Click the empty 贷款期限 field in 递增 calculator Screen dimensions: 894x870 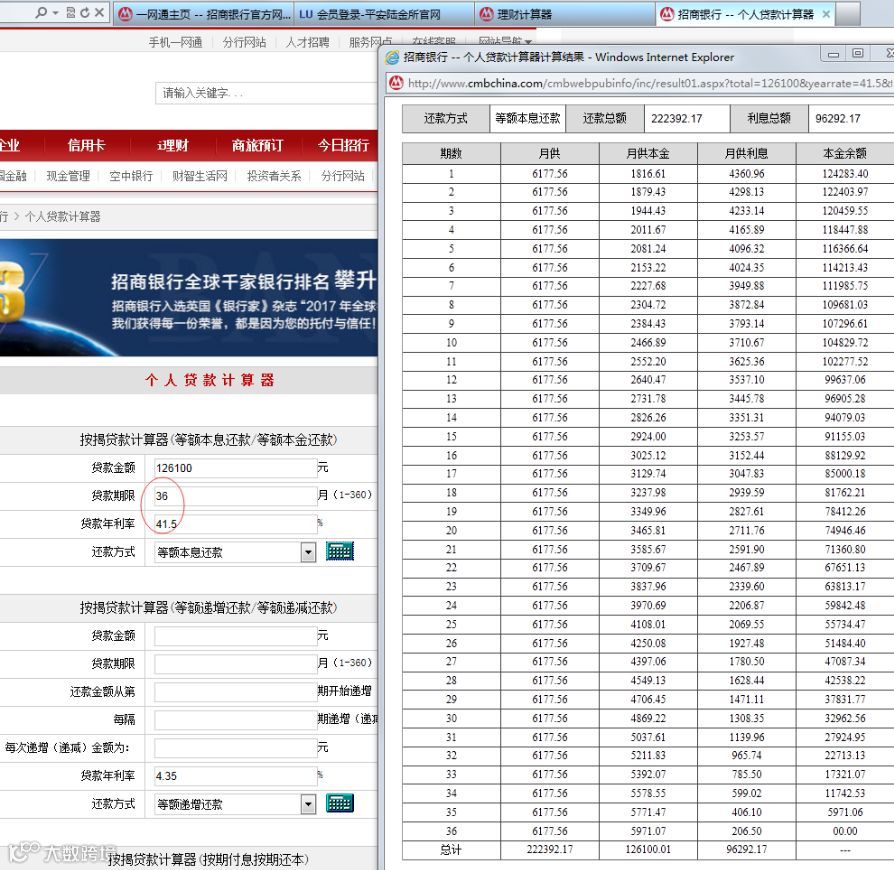click(235, 664)
